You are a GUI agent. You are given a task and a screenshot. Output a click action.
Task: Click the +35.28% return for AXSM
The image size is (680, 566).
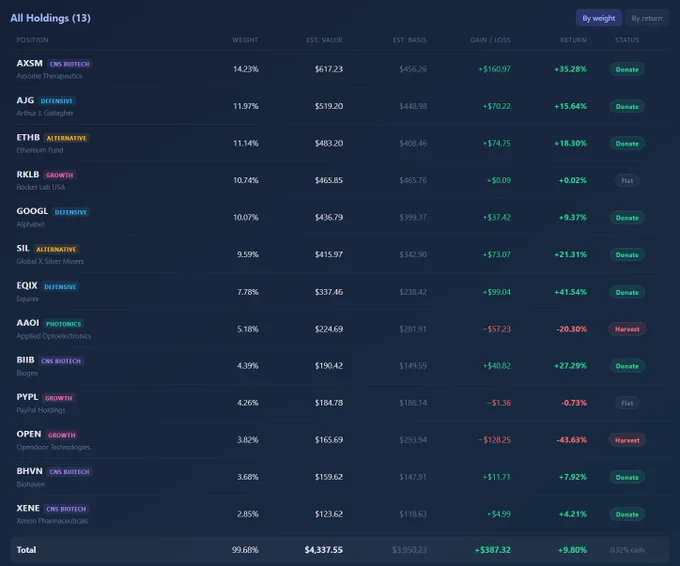[570, 69]
